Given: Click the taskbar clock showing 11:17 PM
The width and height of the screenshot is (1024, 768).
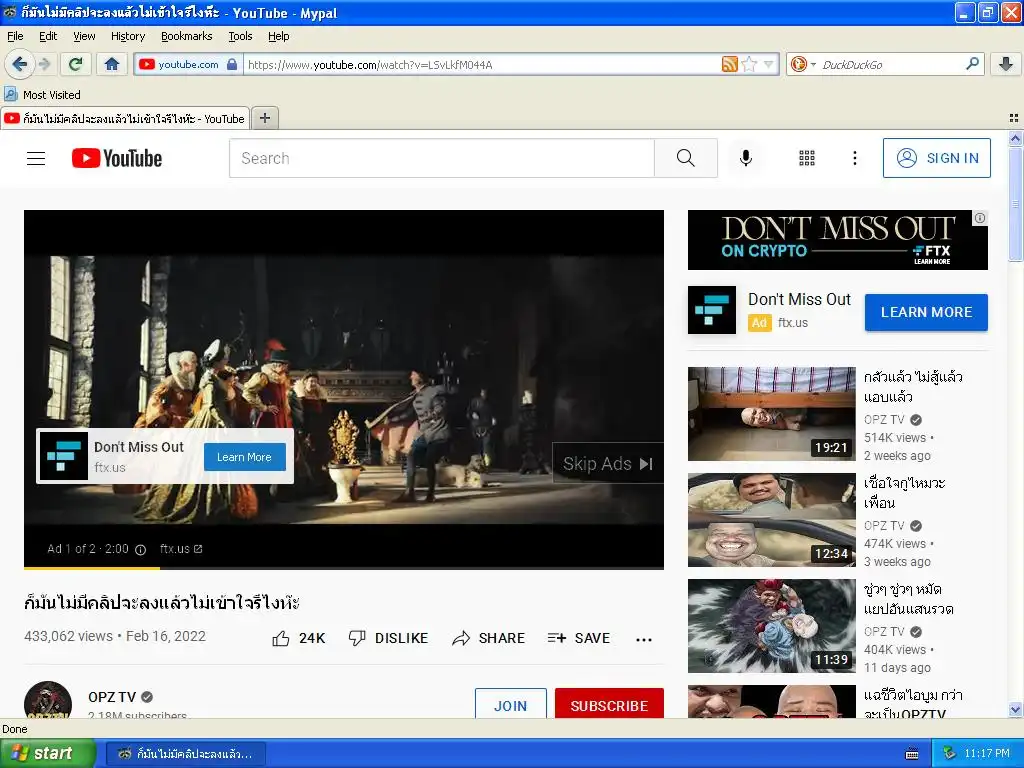Looking at the screenshot, I should [x=987, y=753].
